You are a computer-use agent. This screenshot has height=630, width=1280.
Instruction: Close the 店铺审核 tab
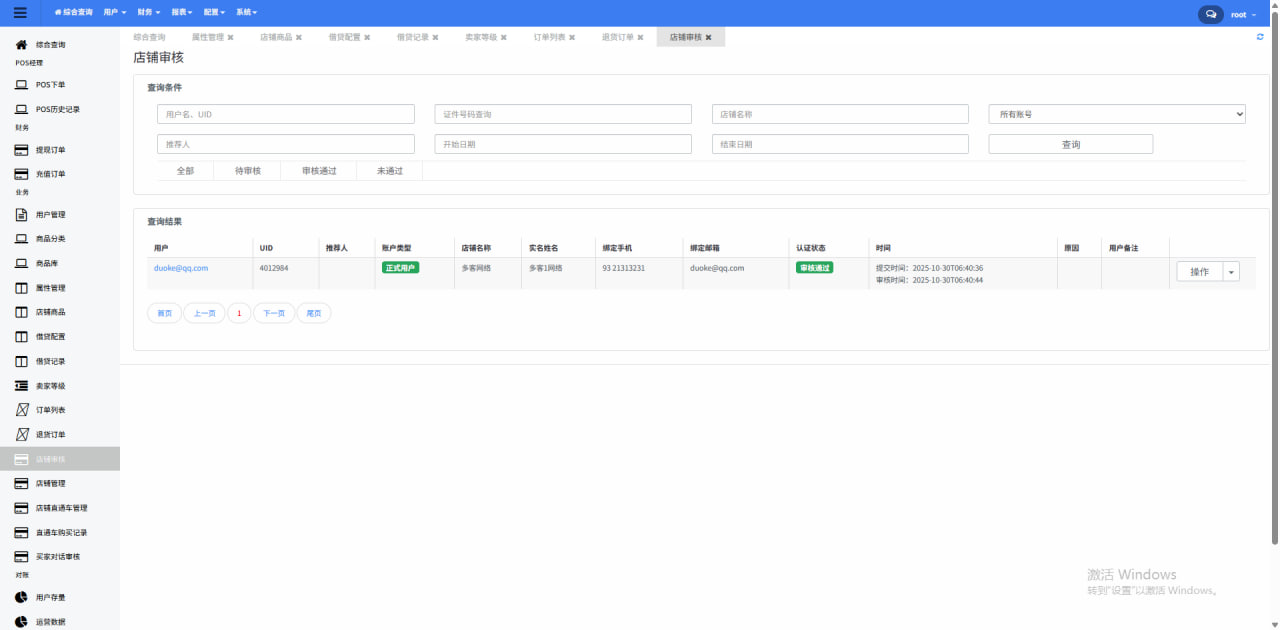(x=708, y=37)
